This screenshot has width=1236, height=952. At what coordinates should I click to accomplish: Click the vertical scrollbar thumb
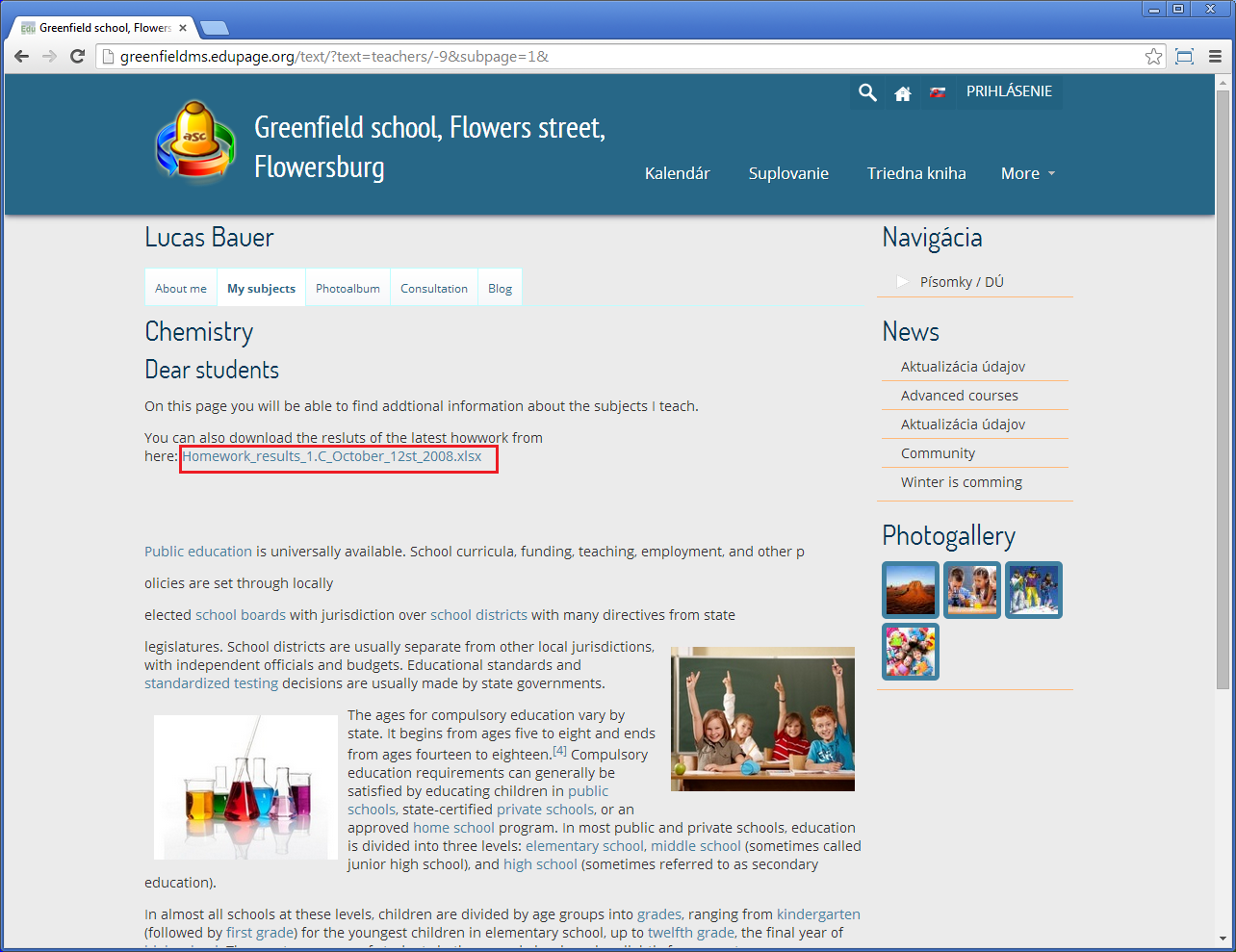pos(1223,390)
